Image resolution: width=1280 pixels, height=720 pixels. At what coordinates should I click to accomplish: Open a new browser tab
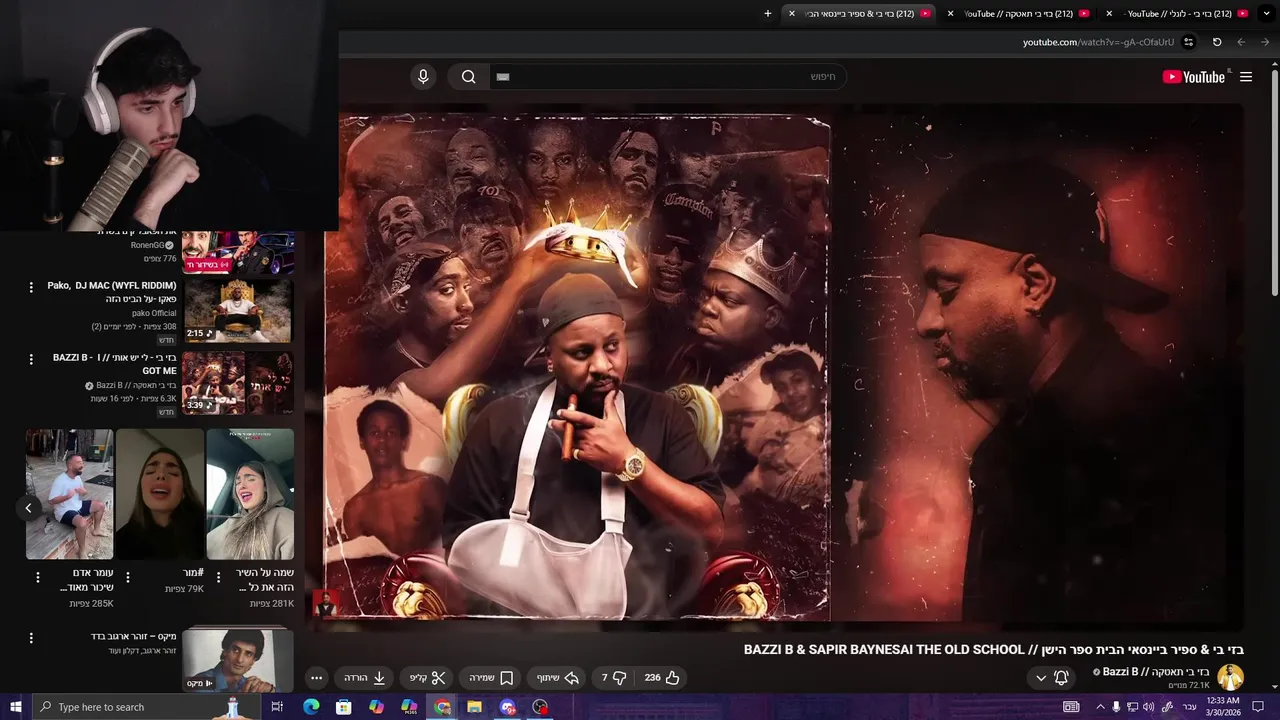coord(768,14)
